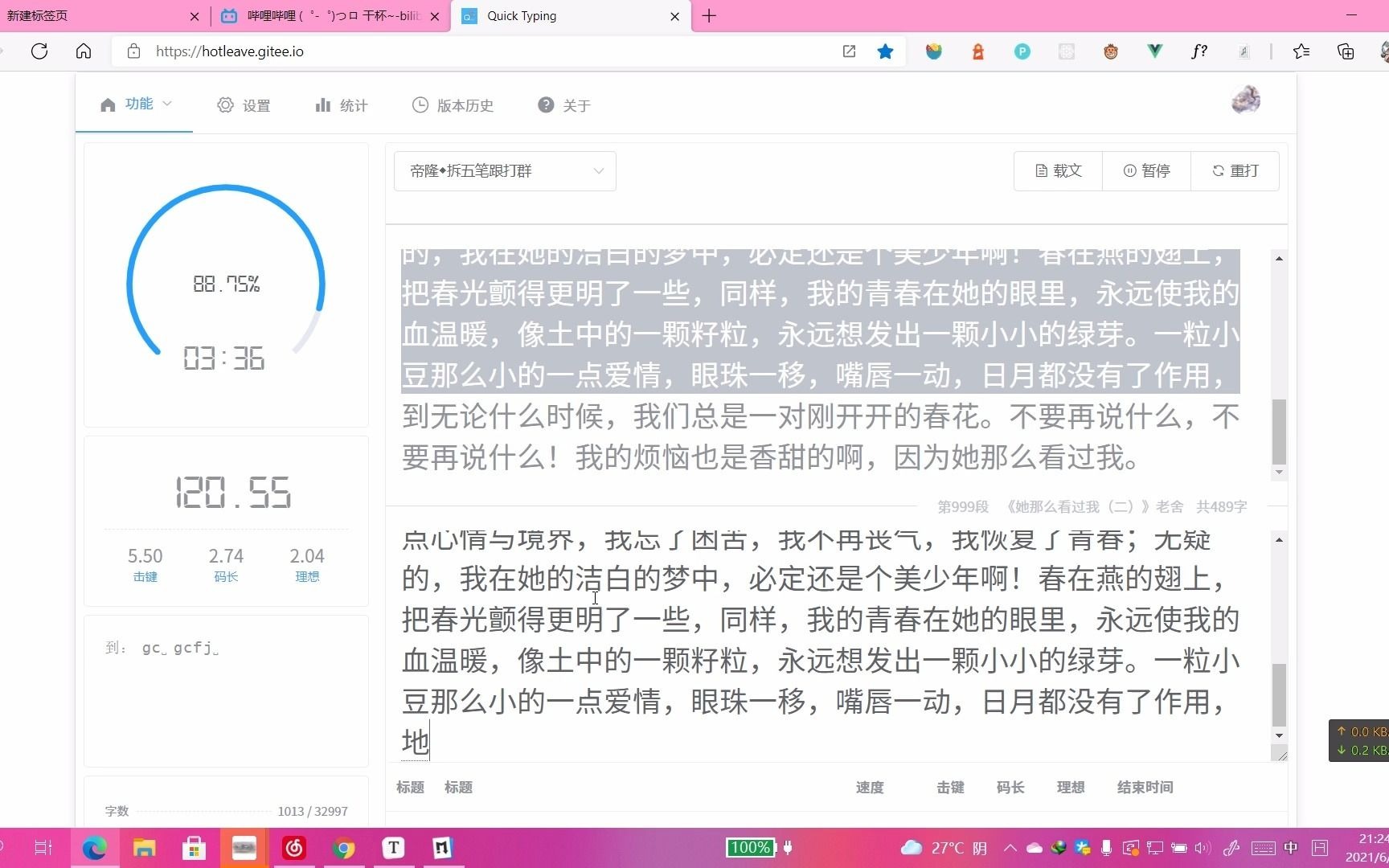The height and width of the screenshot is (868, 1389).
Task: Open Google Chrome from the taskbar
Action: click(343, 848)
